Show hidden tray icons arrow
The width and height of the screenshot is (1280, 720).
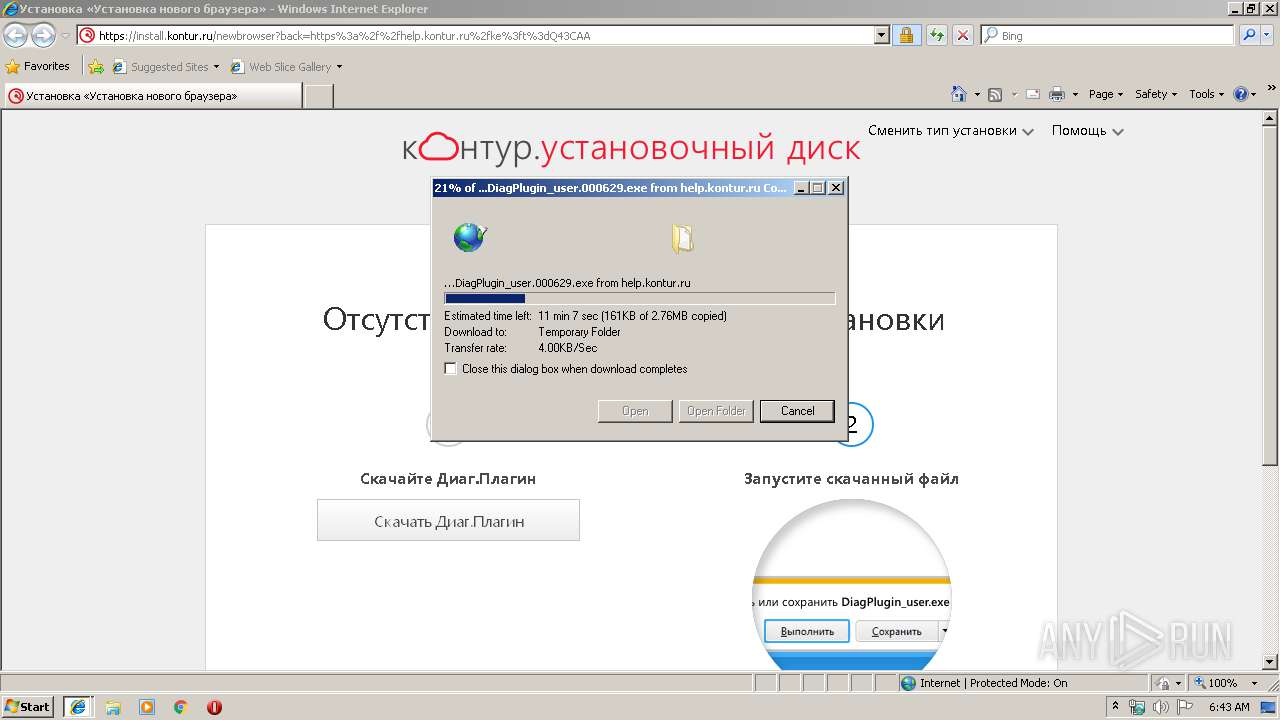point(1116,707)
